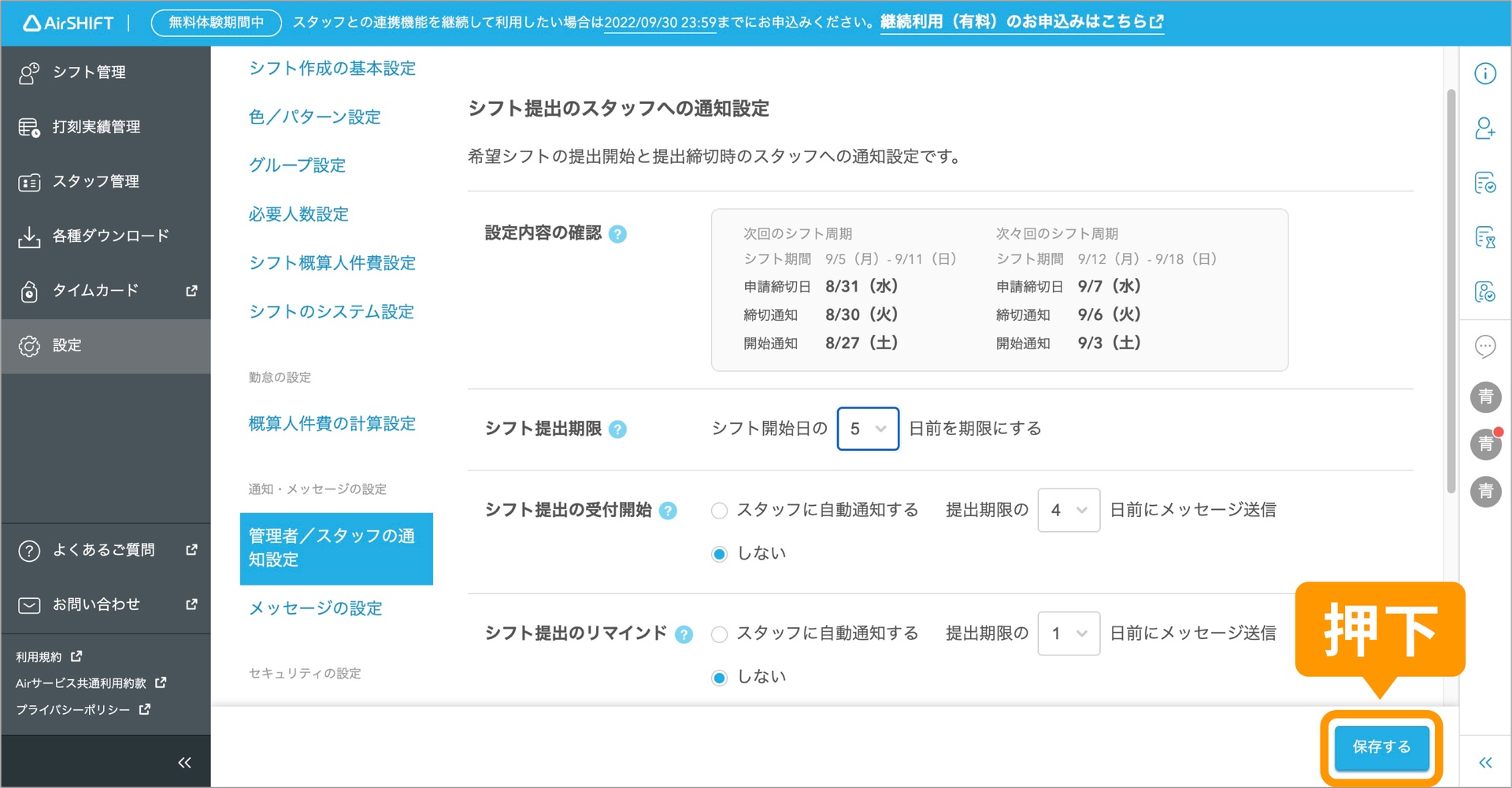Open シフト管理 in the left menu

pos(89,72)
